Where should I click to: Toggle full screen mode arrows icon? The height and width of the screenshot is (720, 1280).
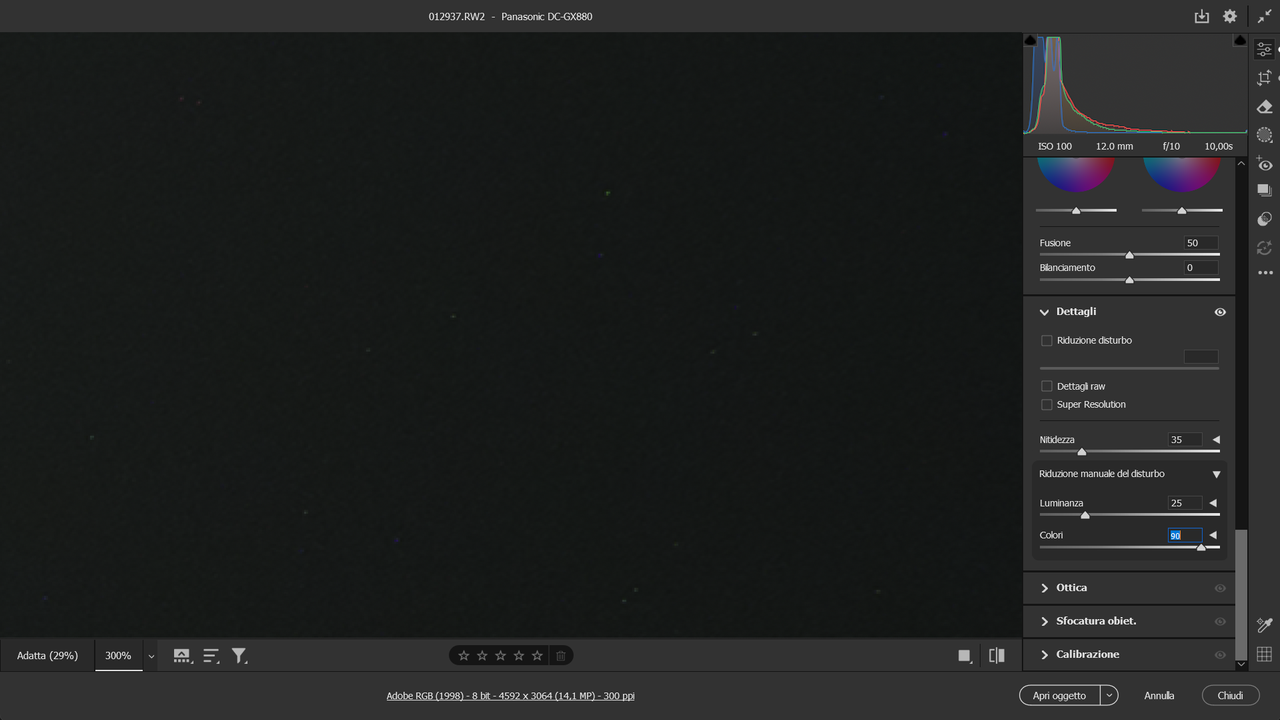(x=1264, y=17)
